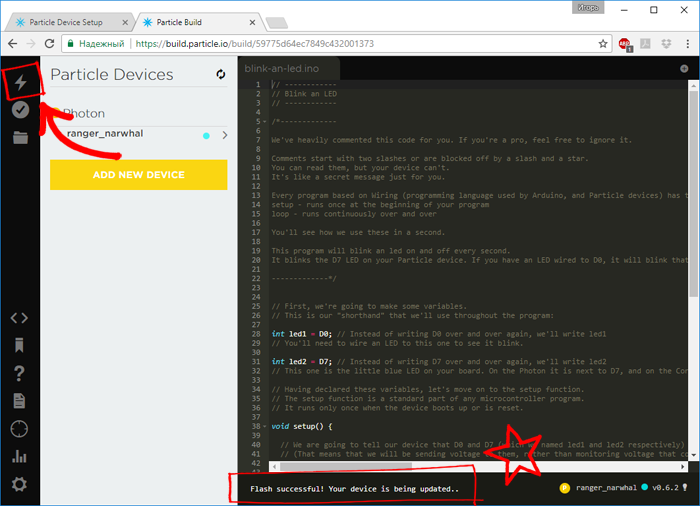Screen dimensions: 700x506
Task: Go forward in browser history
Action: tap(31, 44)
